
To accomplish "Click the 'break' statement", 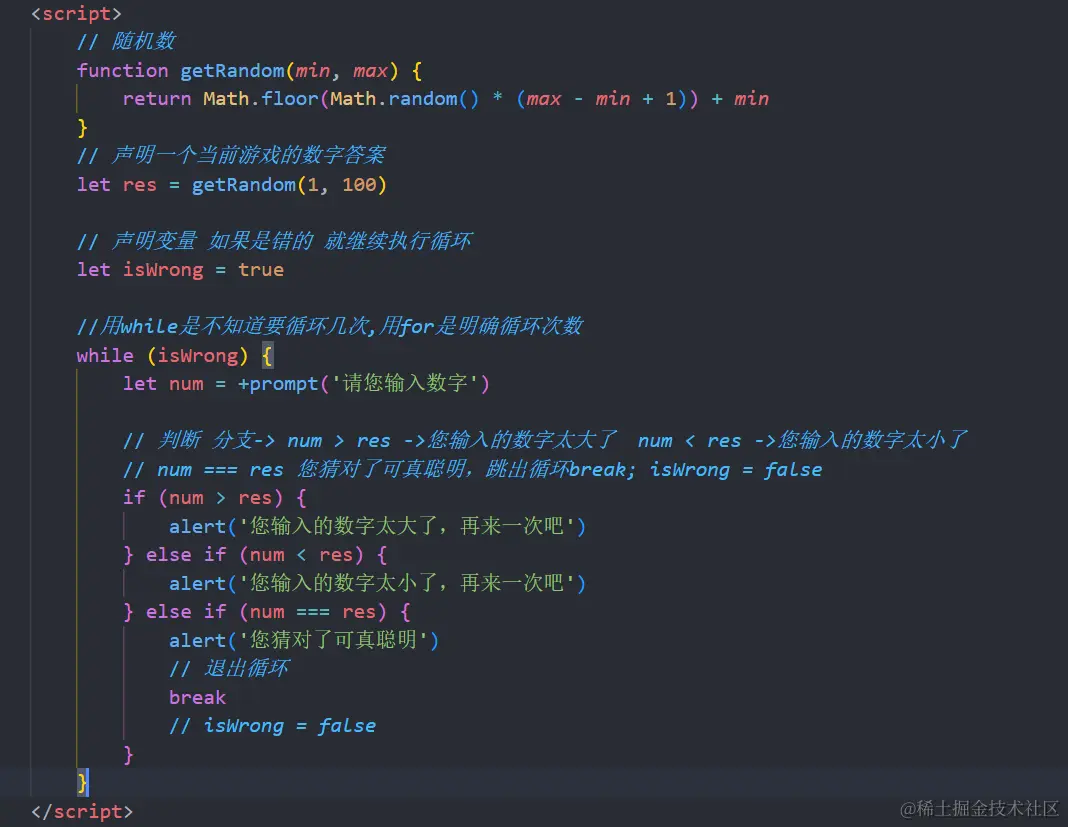I will (x=198, y=698).
